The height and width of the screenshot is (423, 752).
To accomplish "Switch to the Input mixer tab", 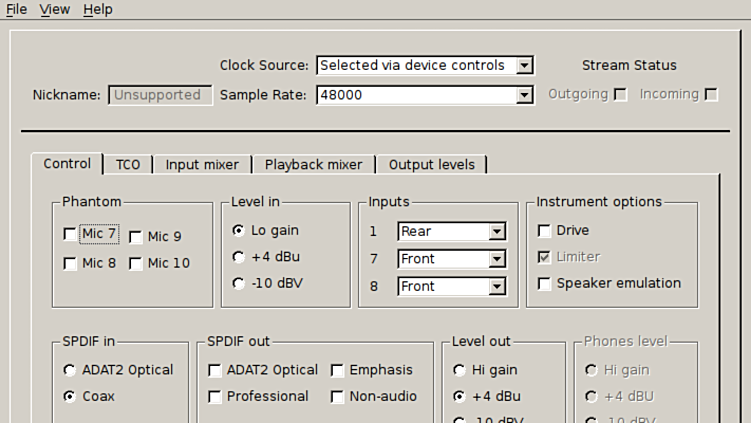I will tap(202, 165).
